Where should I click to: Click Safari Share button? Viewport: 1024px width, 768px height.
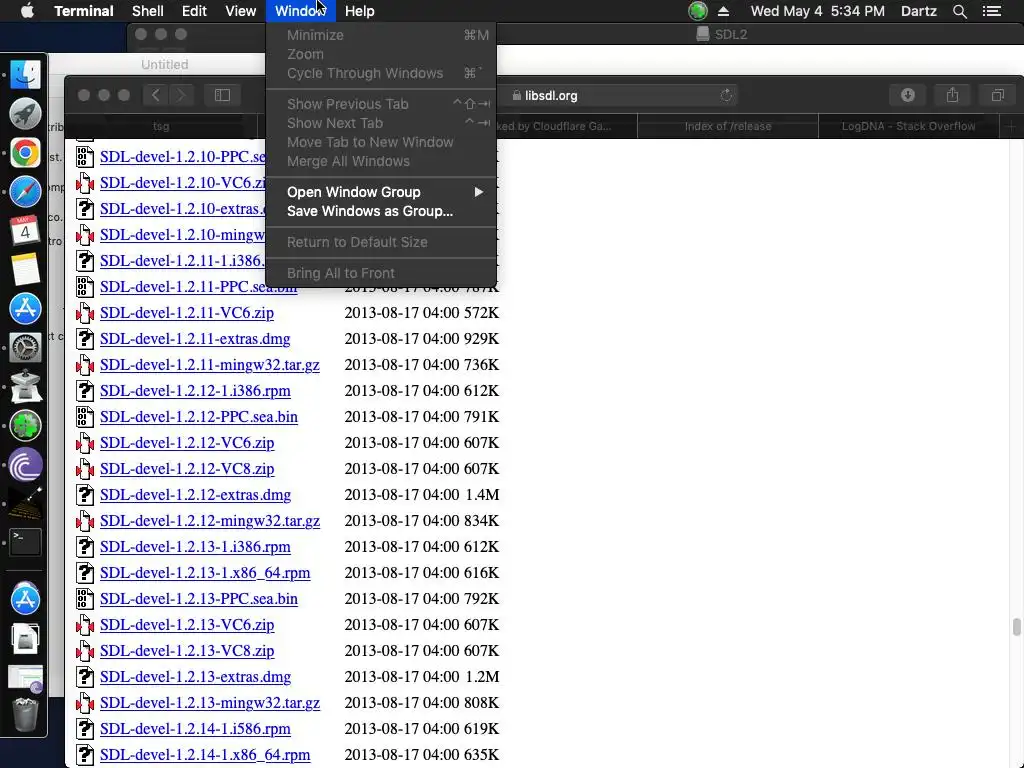point(953,95)
